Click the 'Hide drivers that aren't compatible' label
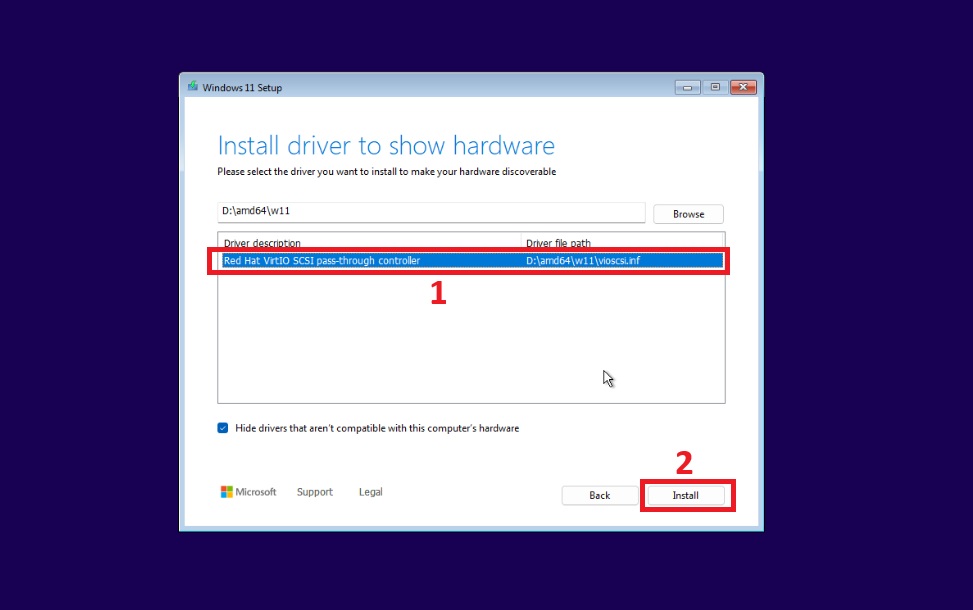973x610 pixels. 377,428
